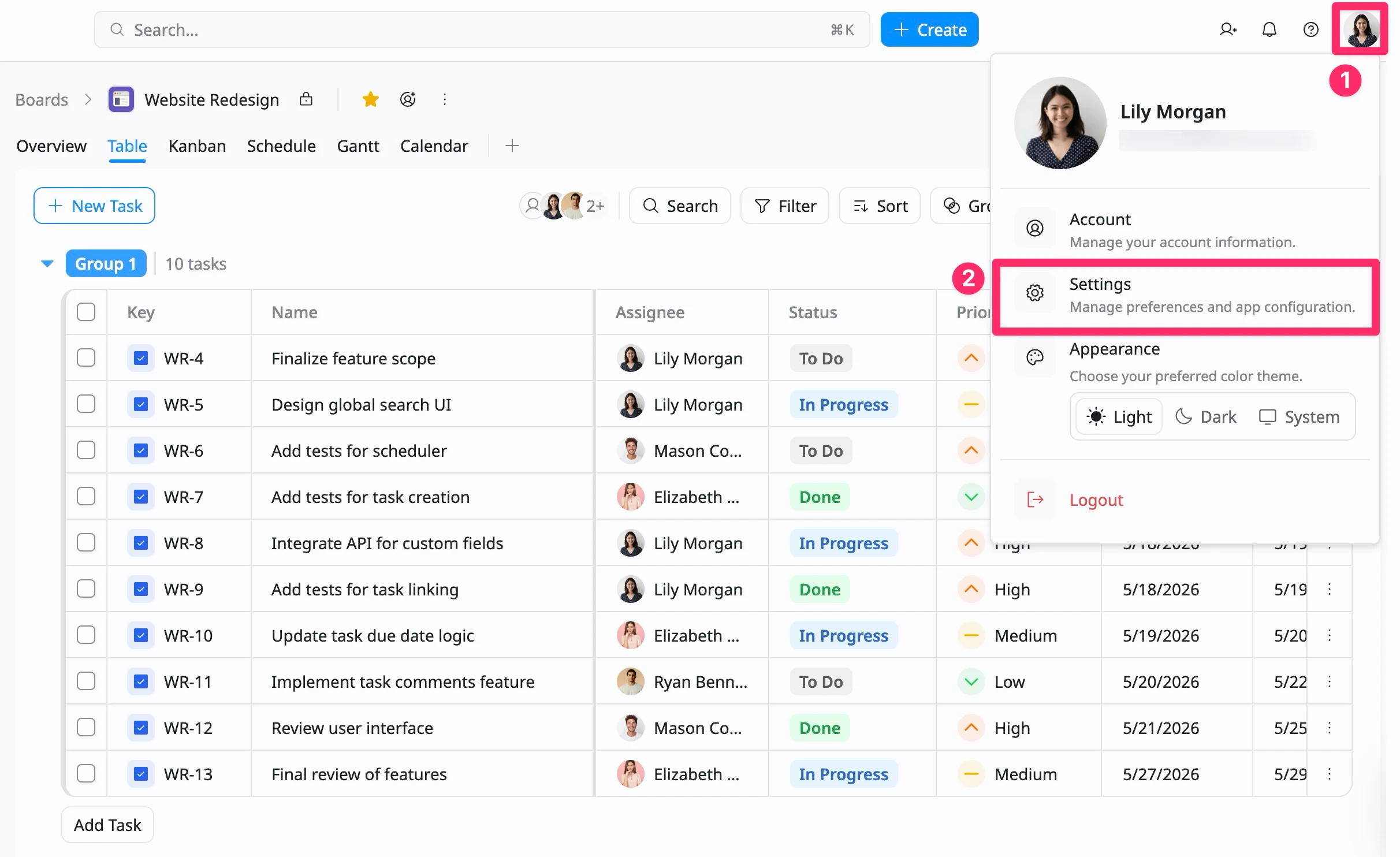Check the row checkbox for WR-6
1400x857 pixels.
(86, 450)
